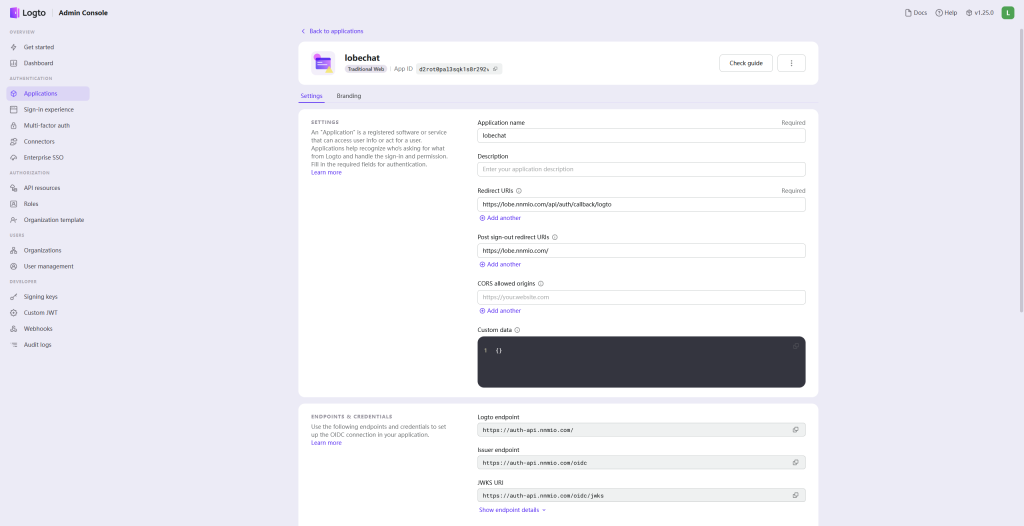Open Sign-in experience in the sidebar
The width and height of the screenshot is (1024, 526).
(48, 109)
